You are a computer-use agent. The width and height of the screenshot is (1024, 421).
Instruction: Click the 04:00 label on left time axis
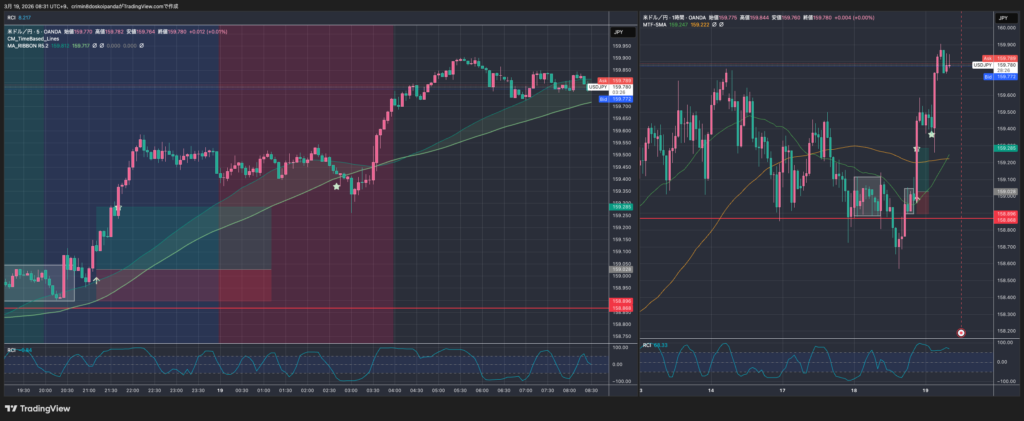(393, 392)
